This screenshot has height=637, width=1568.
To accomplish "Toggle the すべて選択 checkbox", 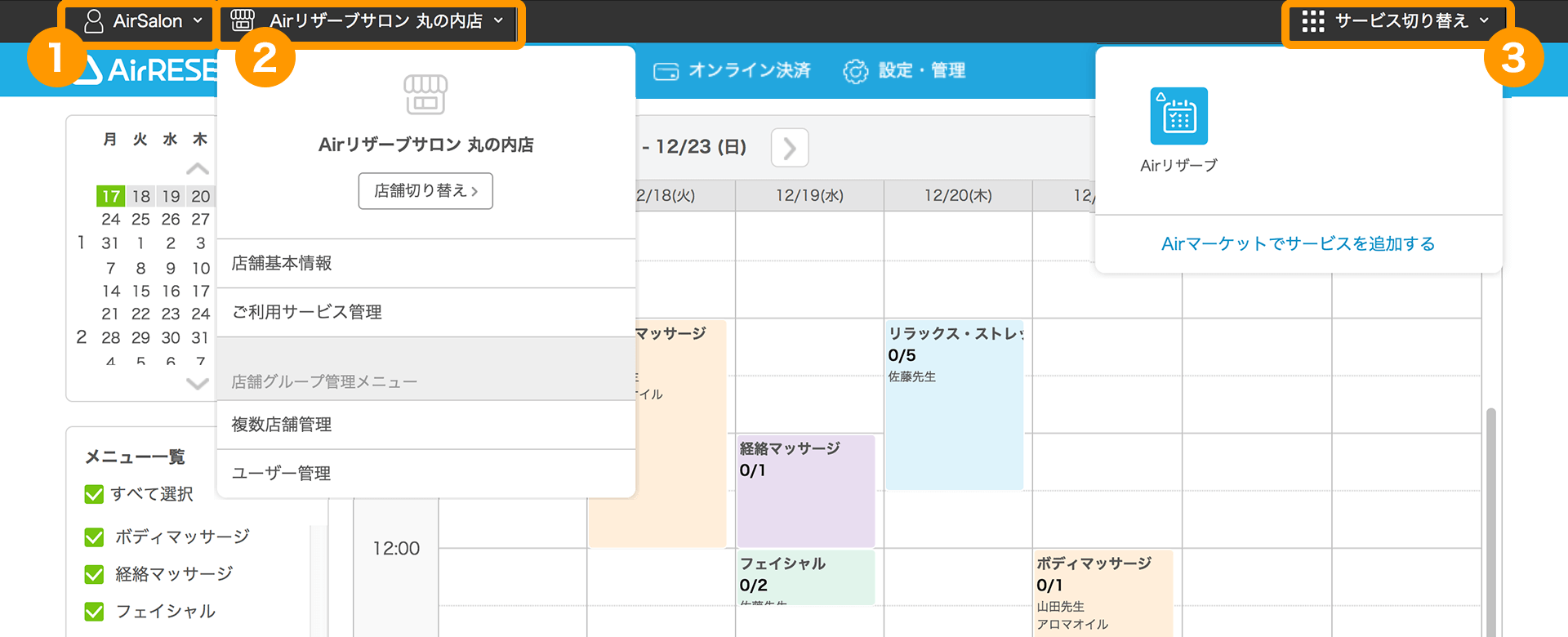I will [94, 494].
